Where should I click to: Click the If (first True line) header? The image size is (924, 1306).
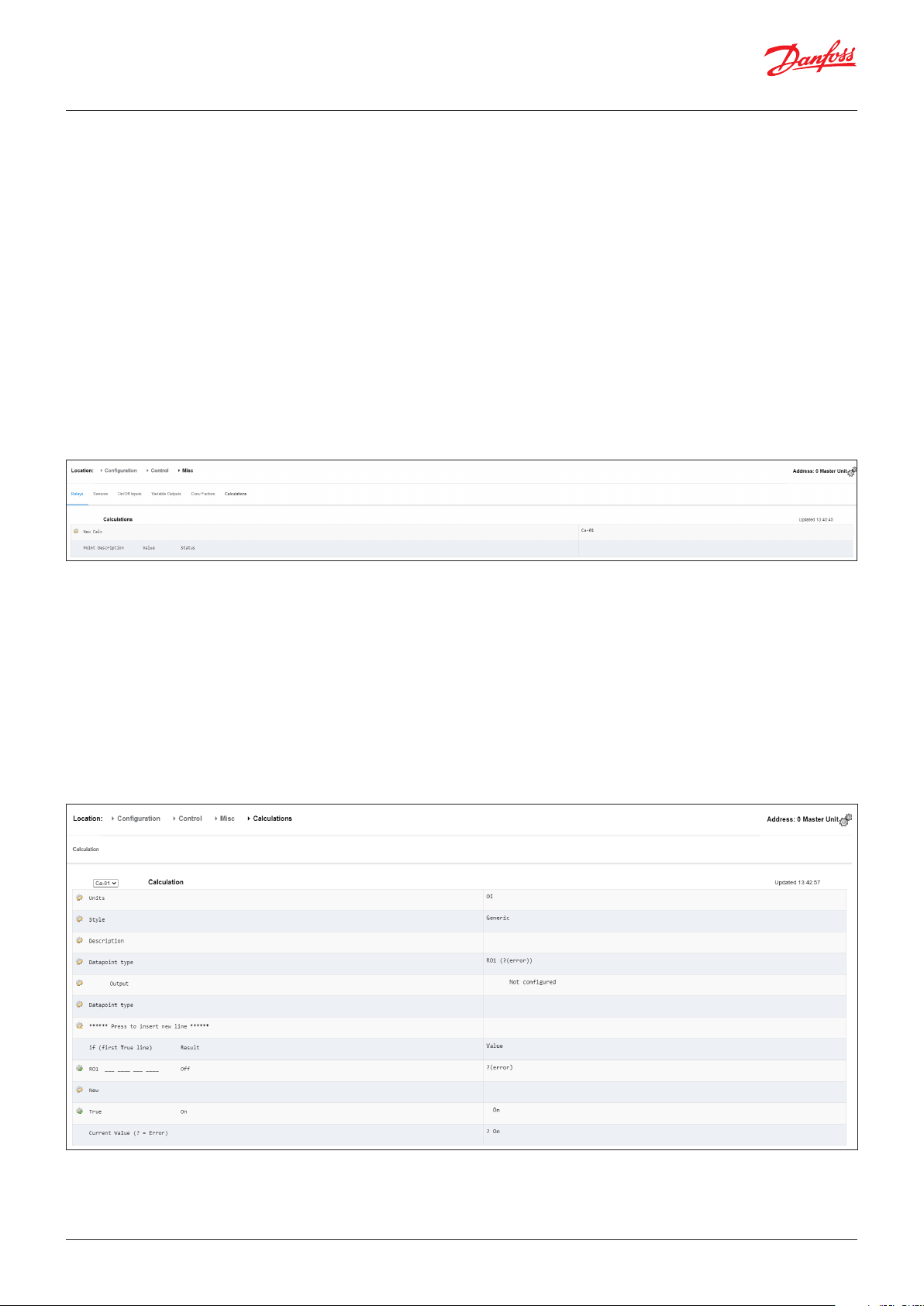120,1048
